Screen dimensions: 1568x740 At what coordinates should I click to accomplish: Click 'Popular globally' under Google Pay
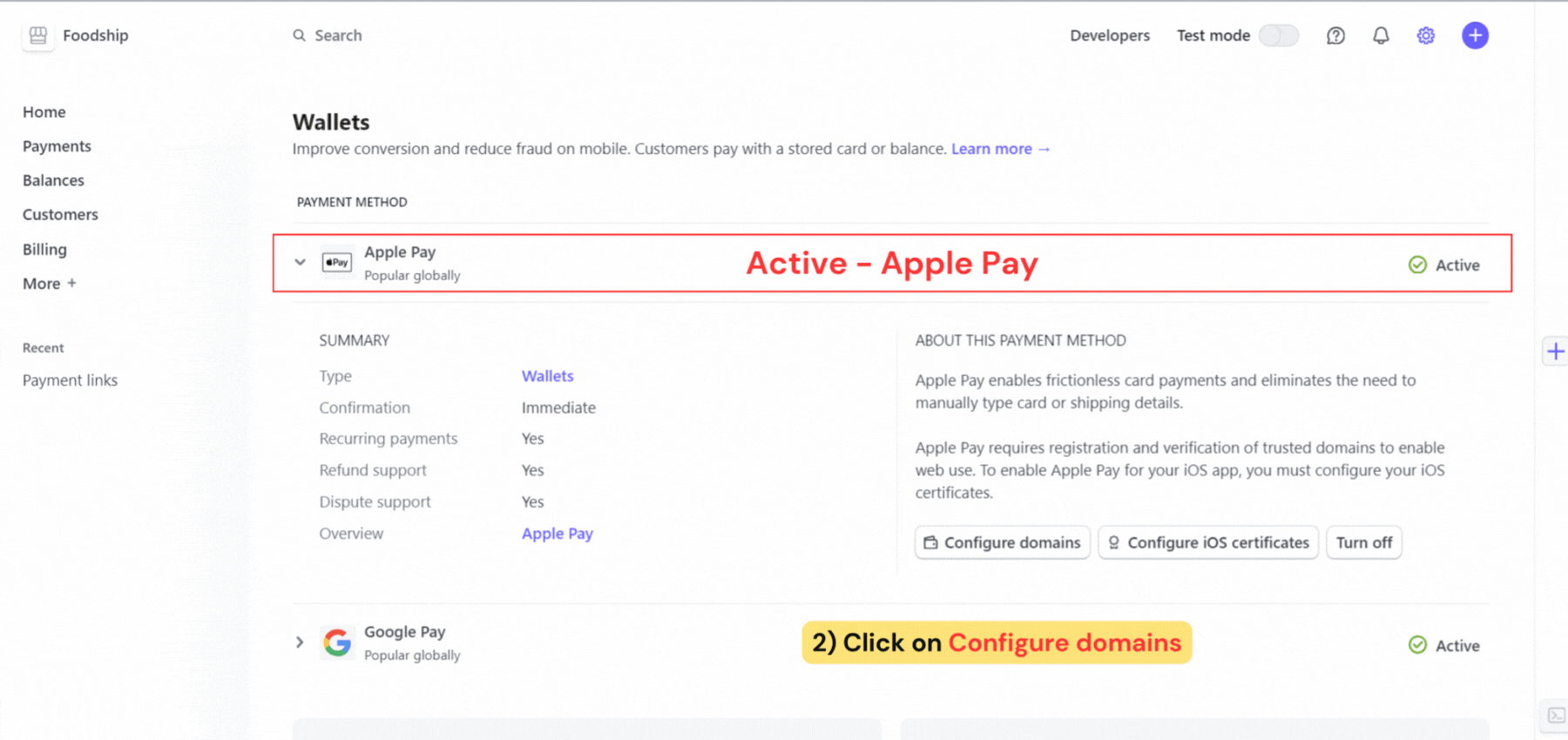(412, 656)
